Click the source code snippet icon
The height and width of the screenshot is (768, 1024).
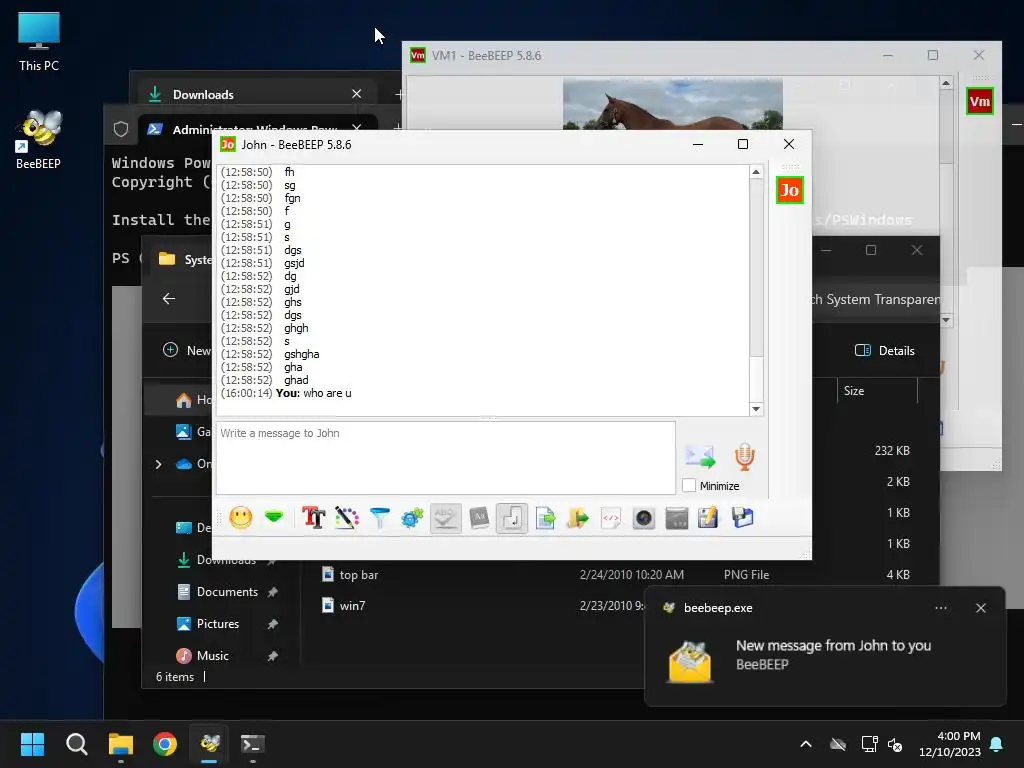pyautogui.click(x=611, y=518)
